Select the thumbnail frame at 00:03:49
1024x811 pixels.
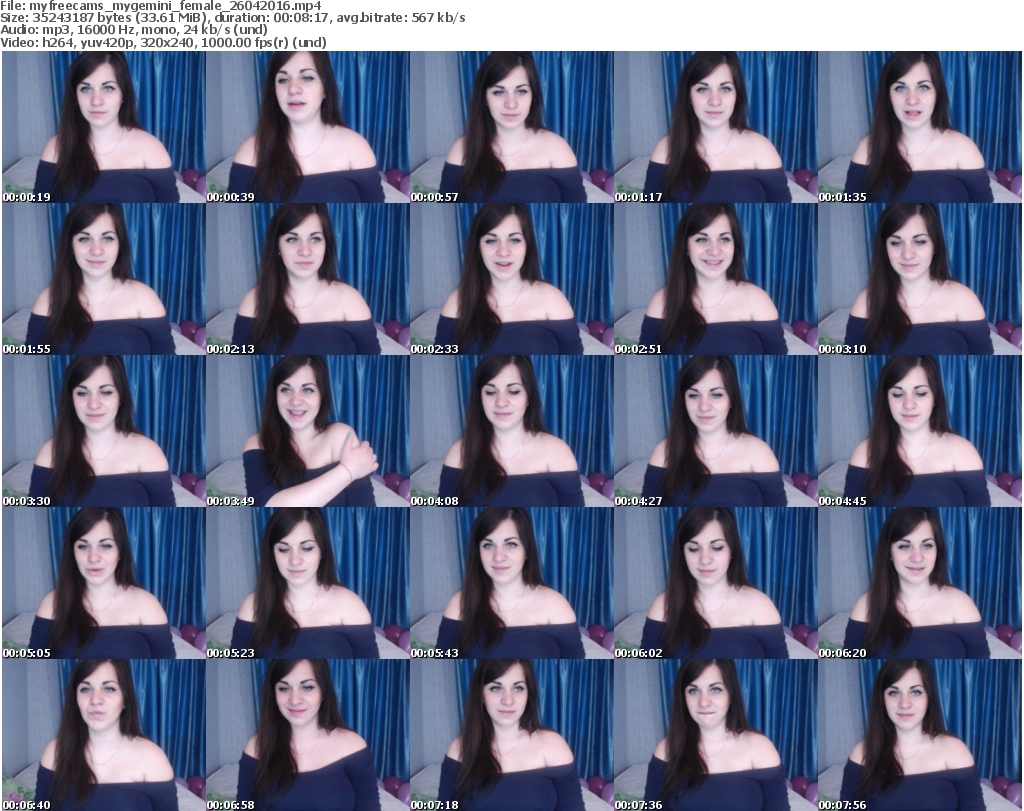coord(308,431)
